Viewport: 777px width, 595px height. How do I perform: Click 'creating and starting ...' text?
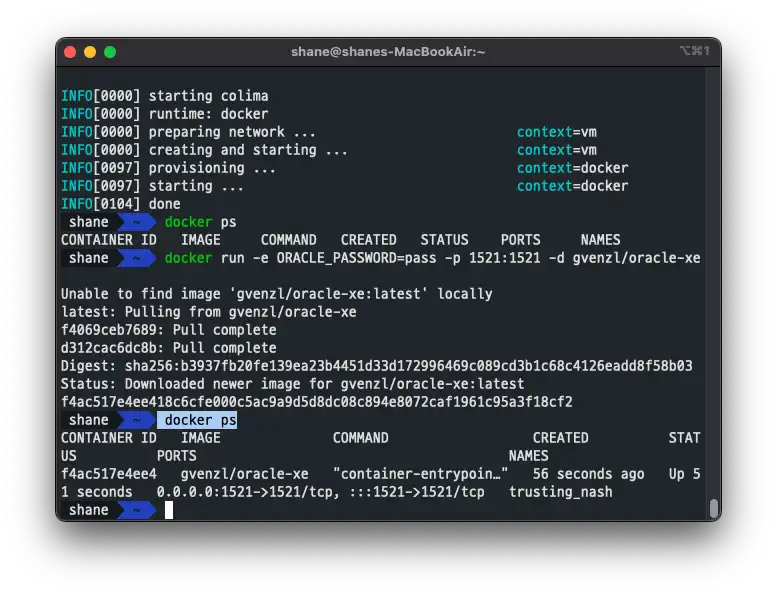pos(248,150)
